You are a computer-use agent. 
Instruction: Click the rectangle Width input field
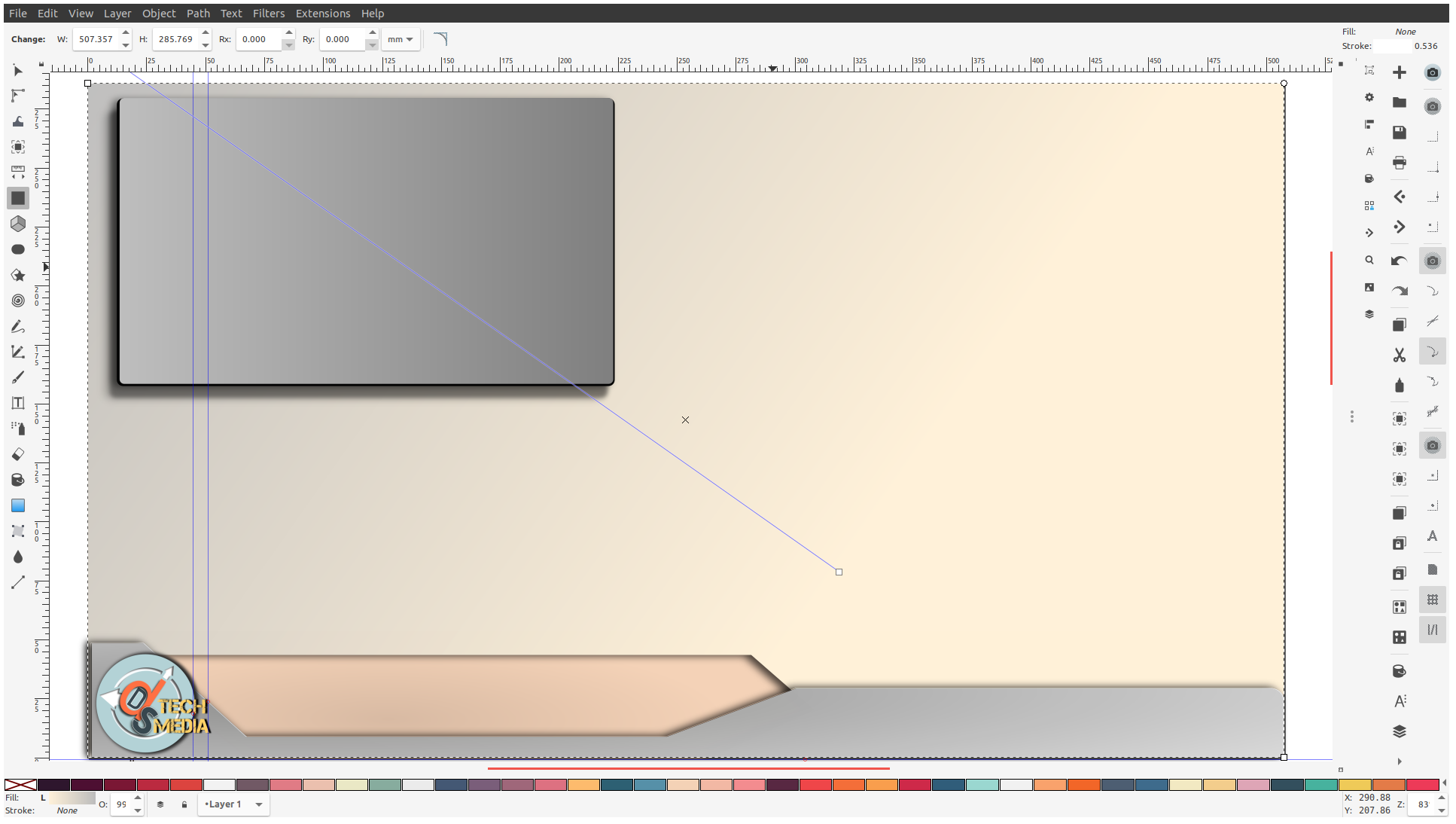[96, 39]
